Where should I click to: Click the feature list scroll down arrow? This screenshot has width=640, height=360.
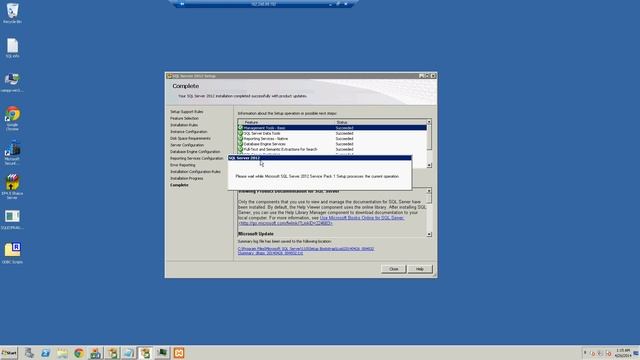click(429, 165)
